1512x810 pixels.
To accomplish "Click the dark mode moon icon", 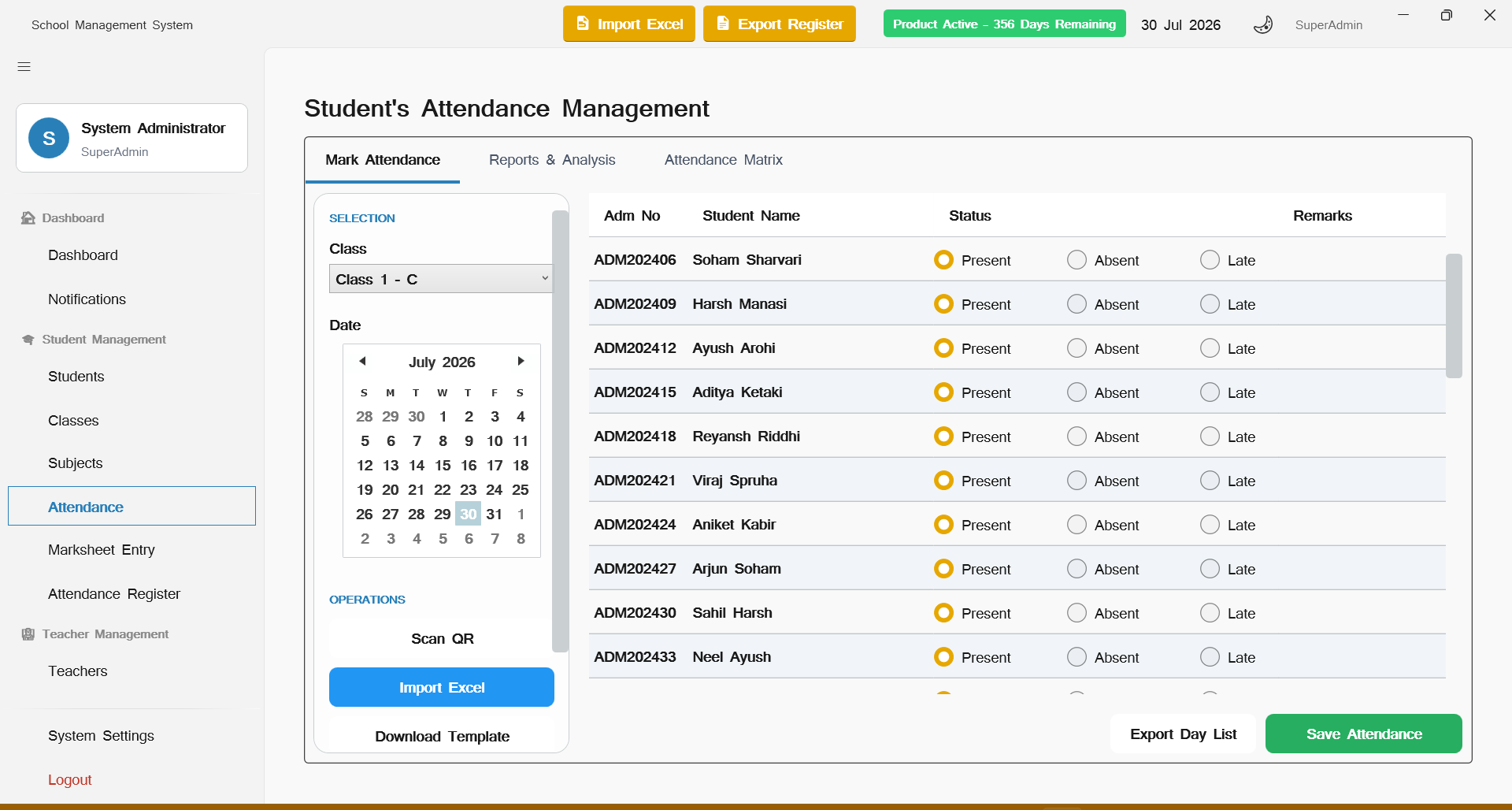I will click(1263, 24).
